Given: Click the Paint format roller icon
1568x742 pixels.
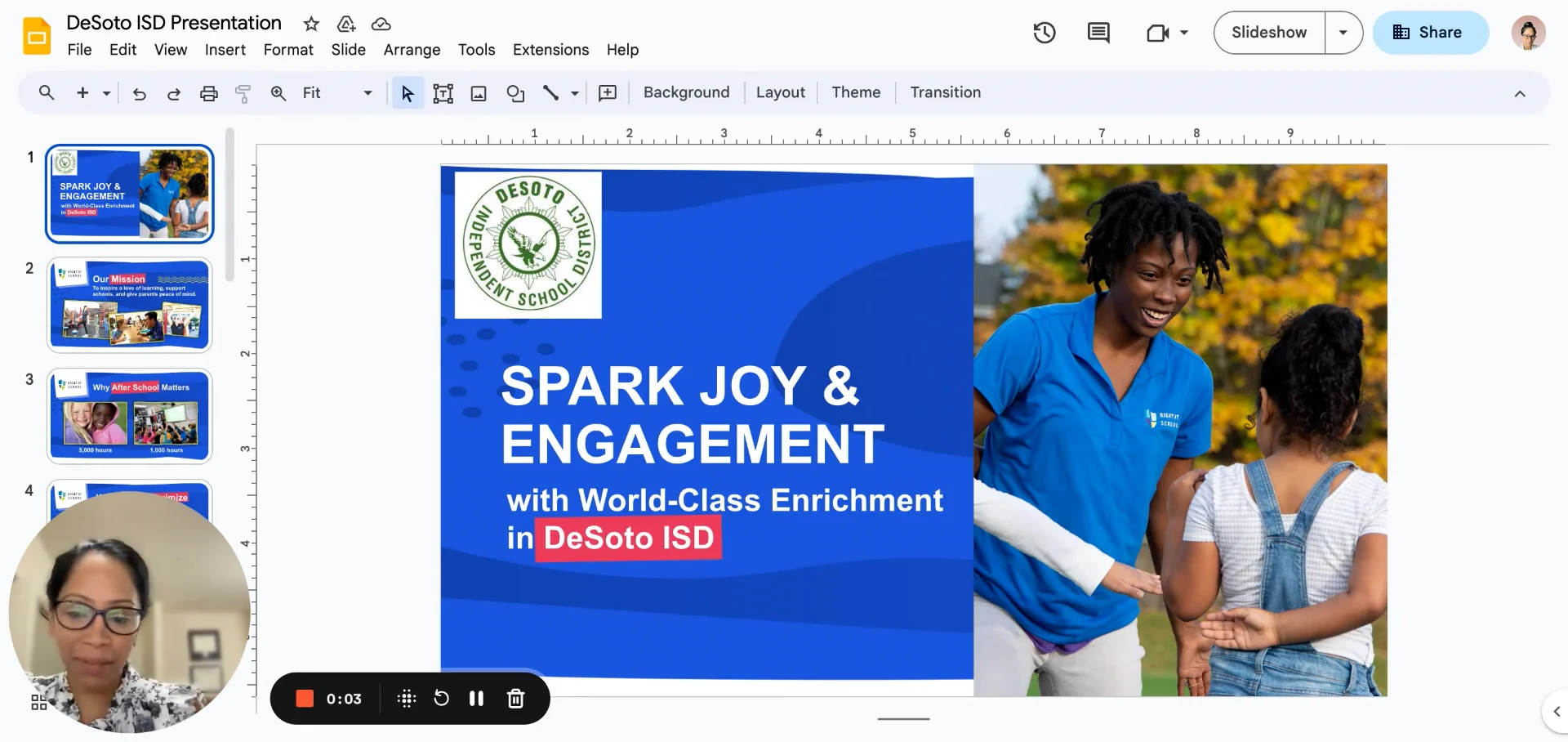Looking at the screenshot, I should 243,93.
